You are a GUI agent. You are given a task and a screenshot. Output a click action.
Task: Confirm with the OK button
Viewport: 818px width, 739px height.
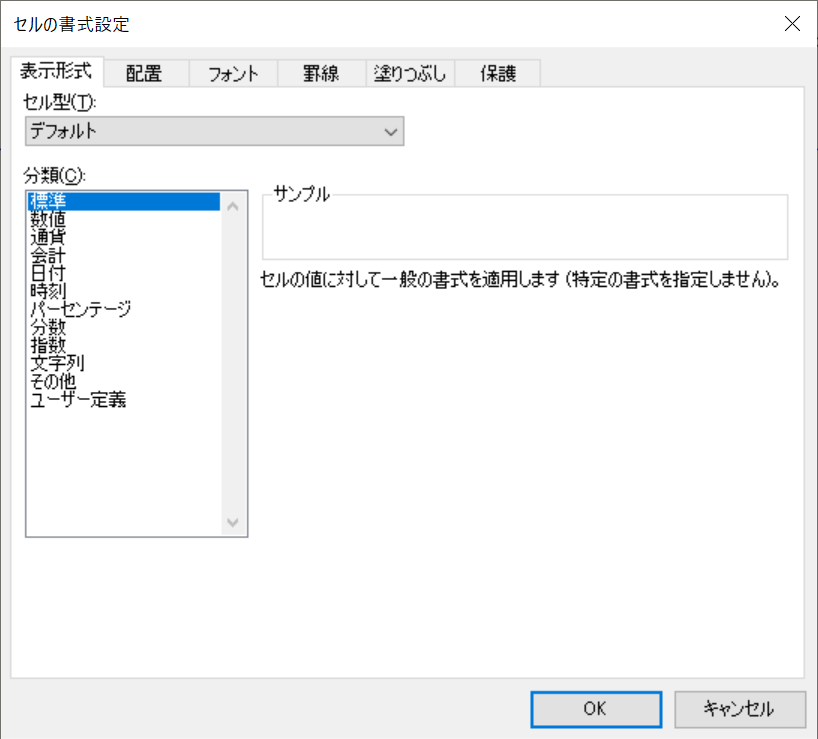click(596, 709)
